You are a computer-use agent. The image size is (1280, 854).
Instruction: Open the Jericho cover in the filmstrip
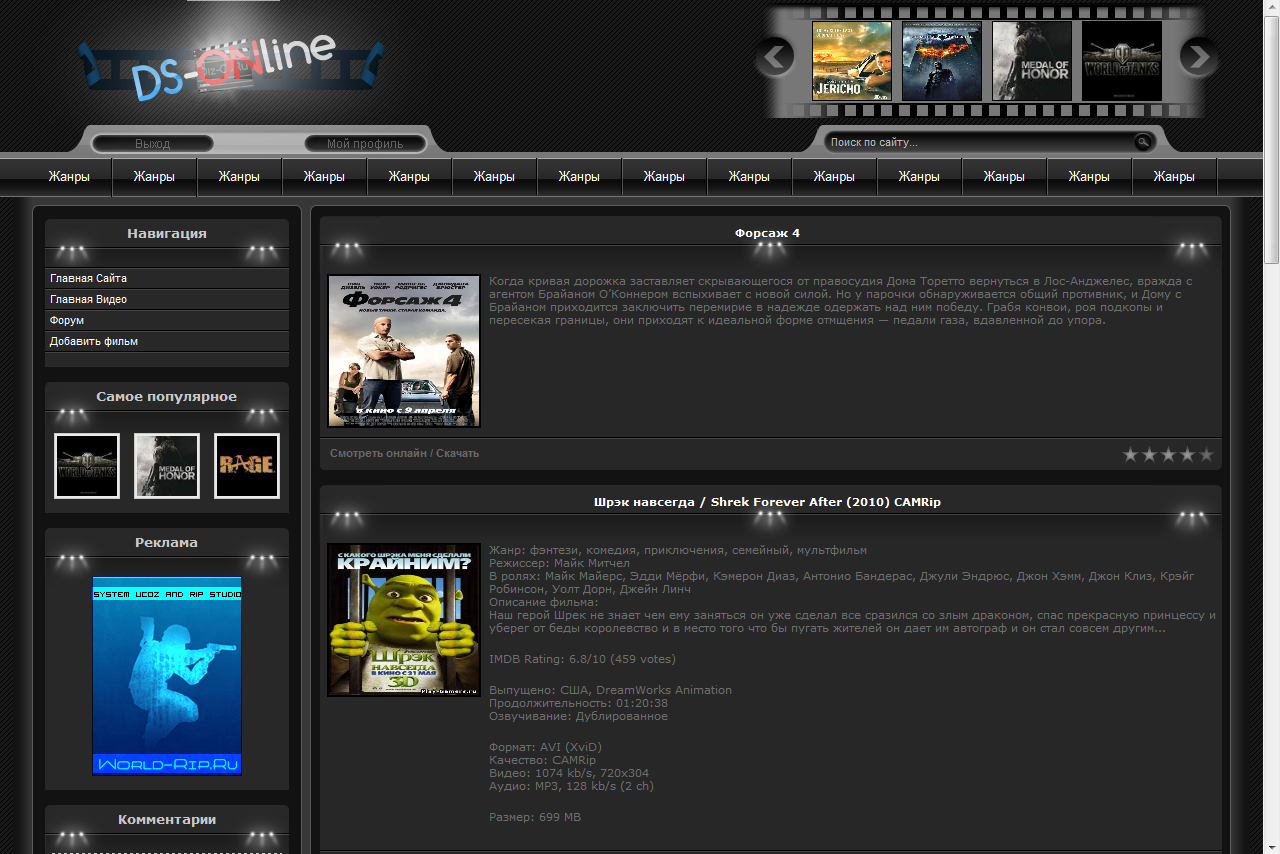[x=852, y=61]
